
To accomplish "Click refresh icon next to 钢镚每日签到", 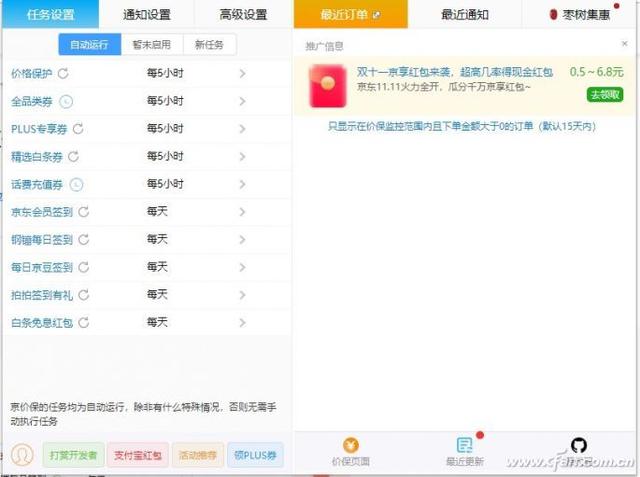I will [x=84, y=240].
